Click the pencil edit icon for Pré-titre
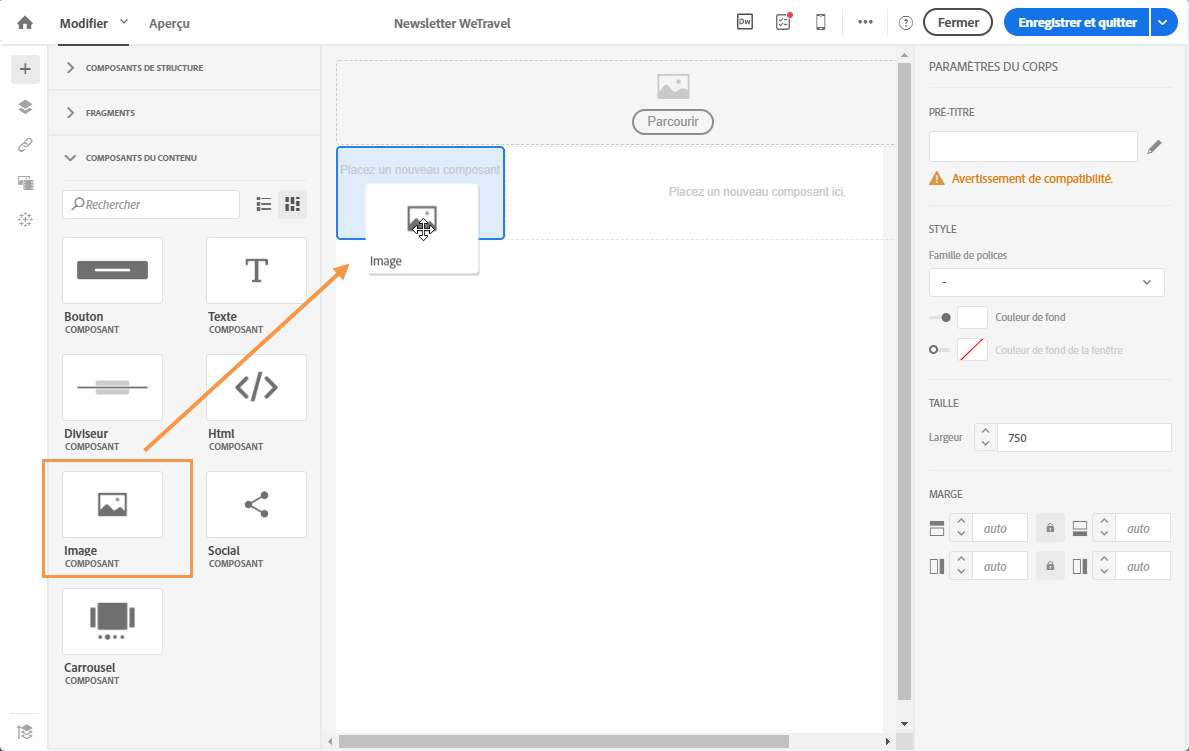Image resolution: width=1189 pixels, height=751 pixels. click(1154, 147)
